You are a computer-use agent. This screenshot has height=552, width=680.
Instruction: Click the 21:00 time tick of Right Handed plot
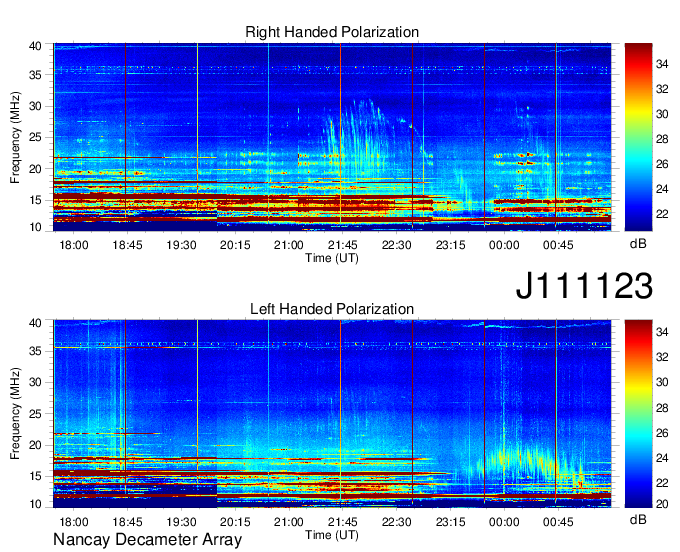[289, 245]
